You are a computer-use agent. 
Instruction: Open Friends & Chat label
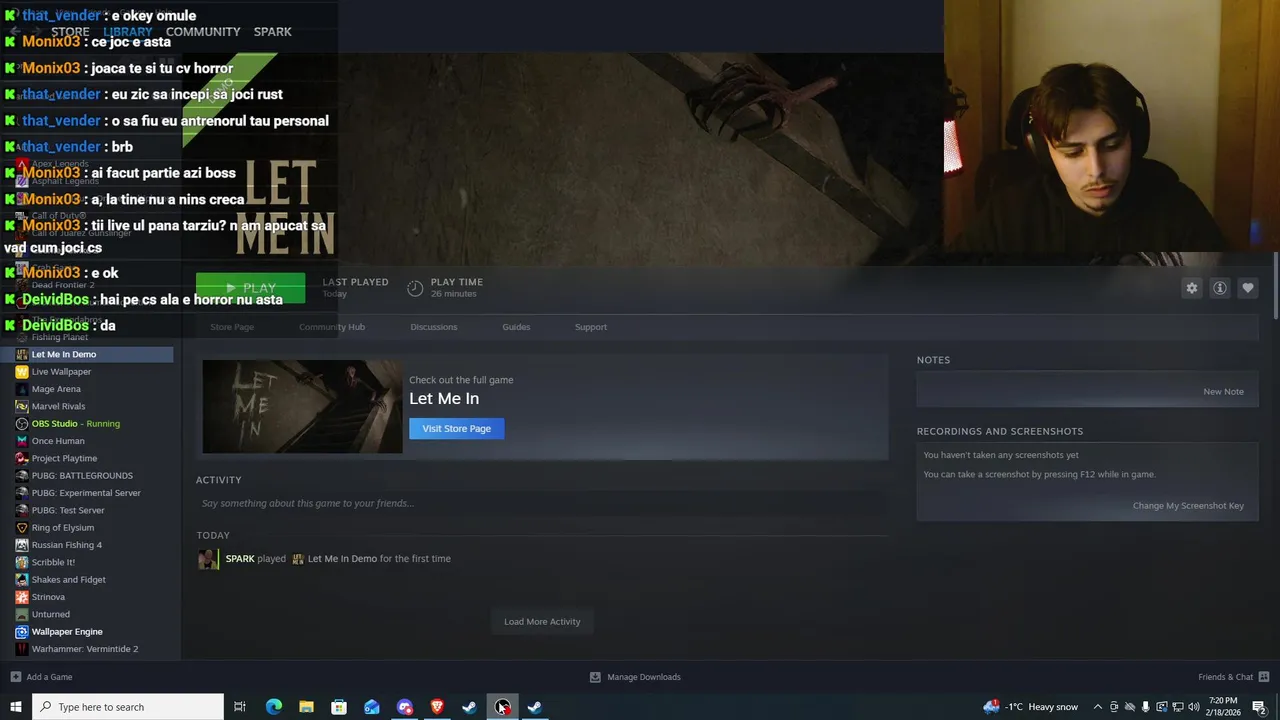pos(1225,677)
